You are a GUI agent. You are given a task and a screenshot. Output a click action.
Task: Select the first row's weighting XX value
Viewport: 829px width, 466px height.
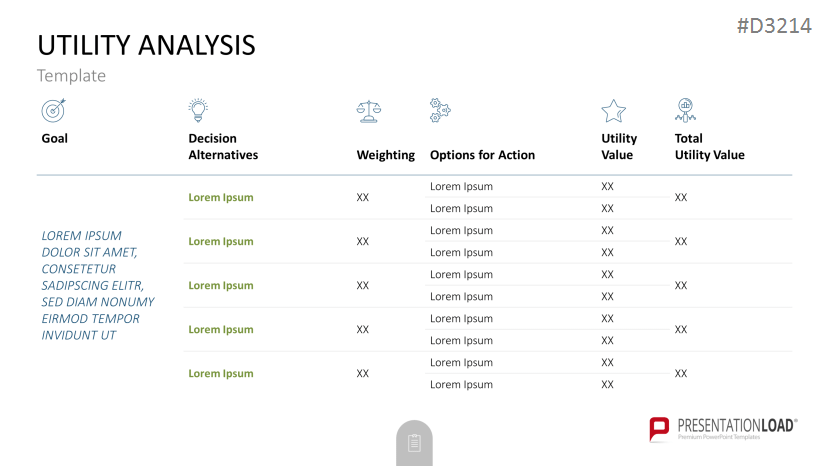pyautogui.click(x=362, y=197)
